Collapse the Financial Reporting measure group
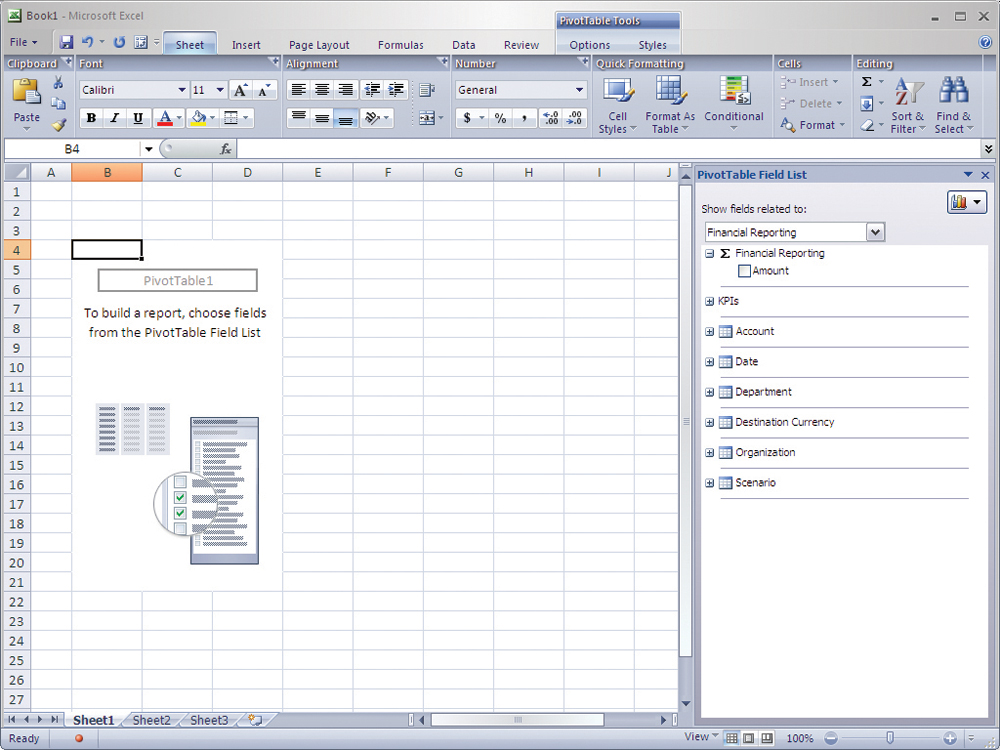The height and width of the screenshot is (750, 1000). tap(709, 253)
